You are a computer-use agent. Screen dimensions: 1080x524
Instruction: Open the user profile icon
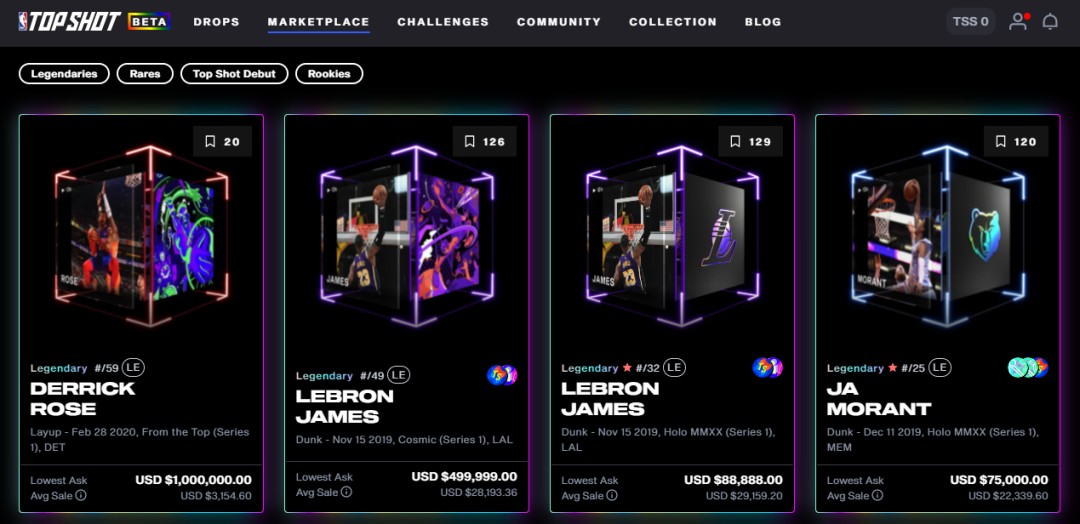(1018, 21)
